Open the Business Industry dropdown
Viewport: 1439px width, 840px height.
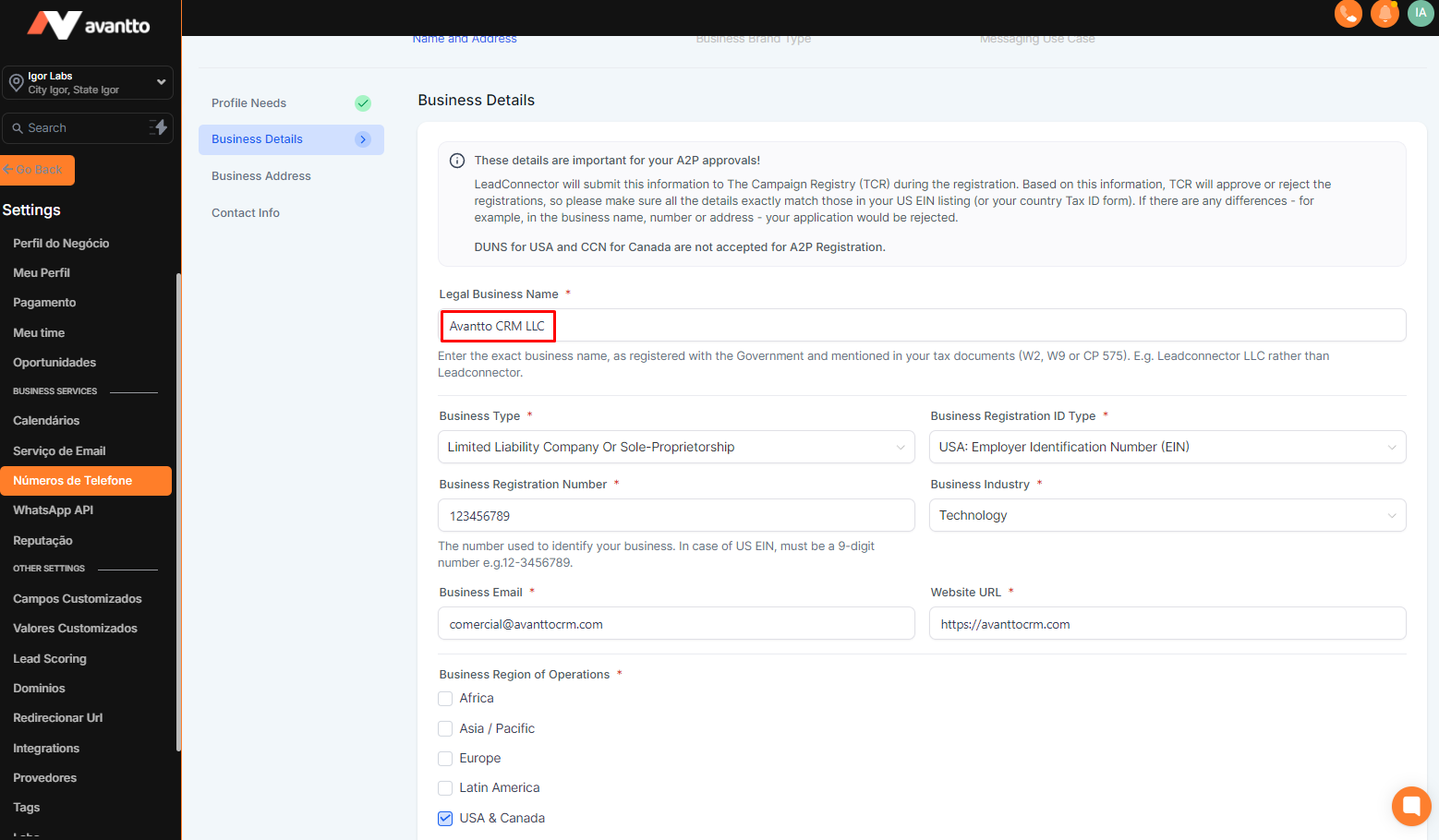click(1167, 515)
